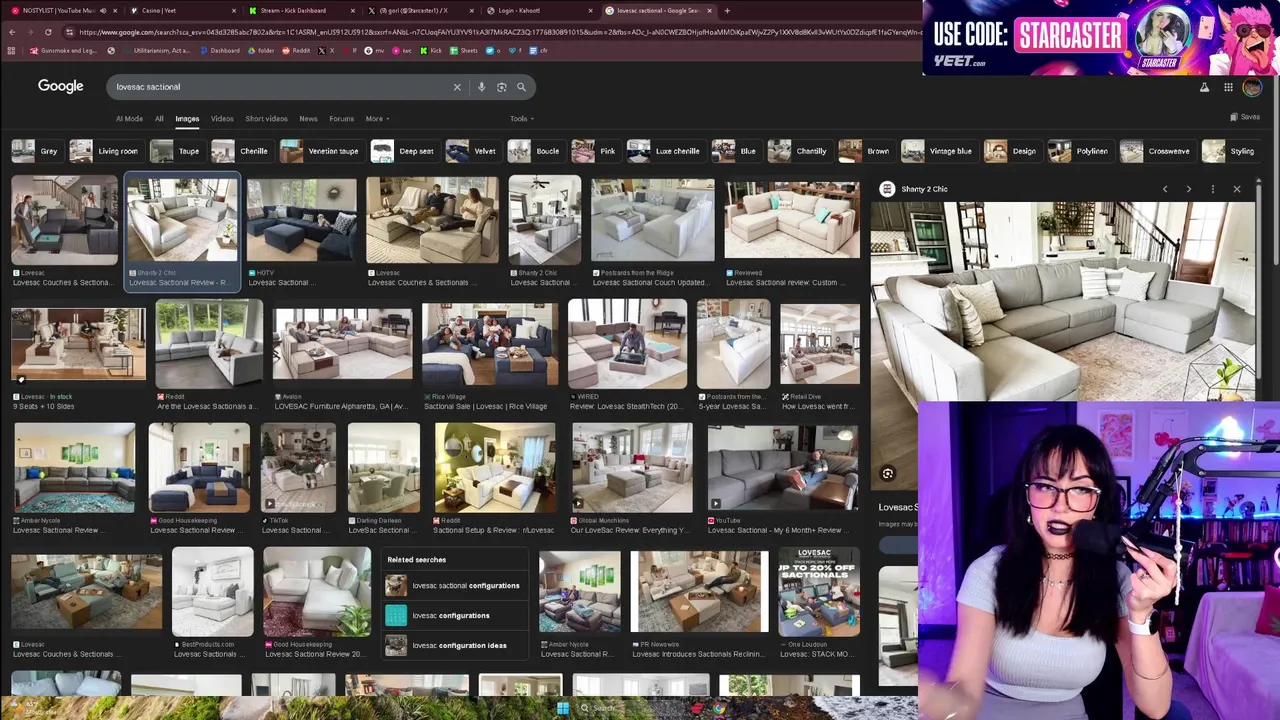Click the browser URL address bar
1280x720 pixels.
495,32
